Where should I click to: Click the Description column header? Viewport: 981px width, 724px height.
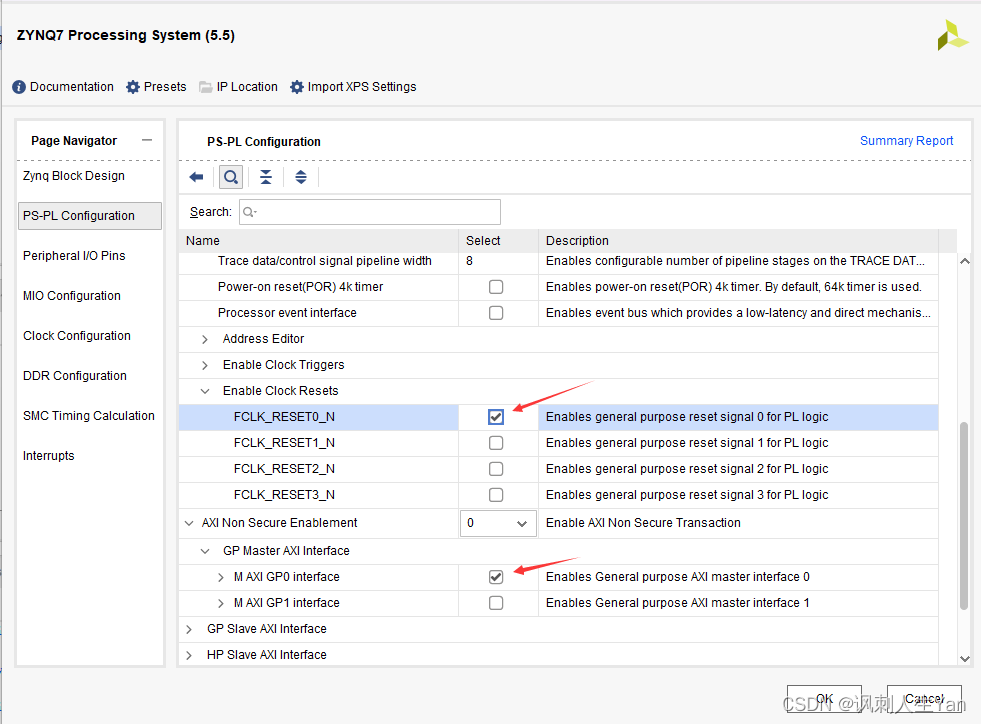(738, 241)
